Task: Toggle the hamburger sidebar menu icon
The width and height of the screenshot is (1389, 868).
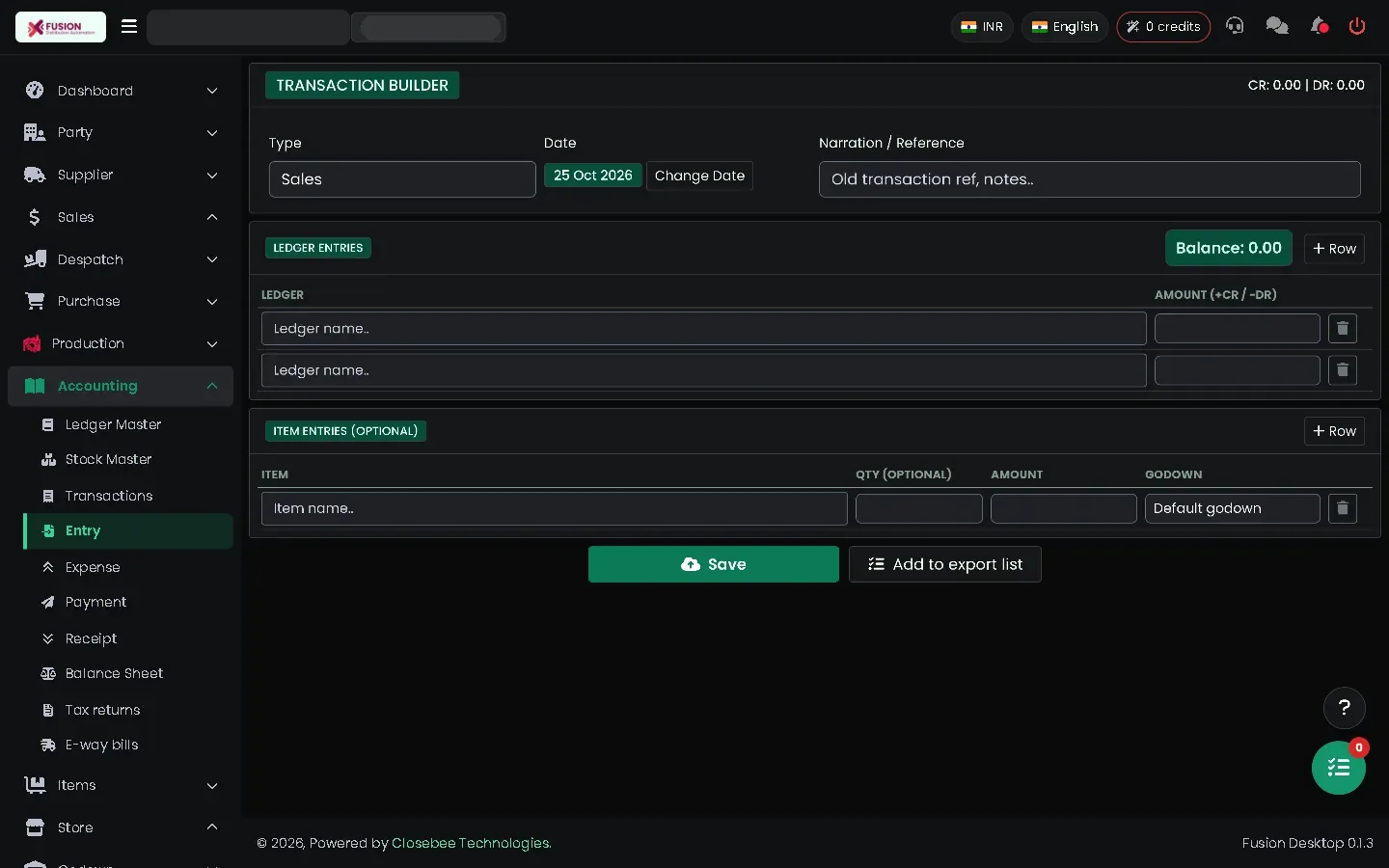Action: pos(129,27)
